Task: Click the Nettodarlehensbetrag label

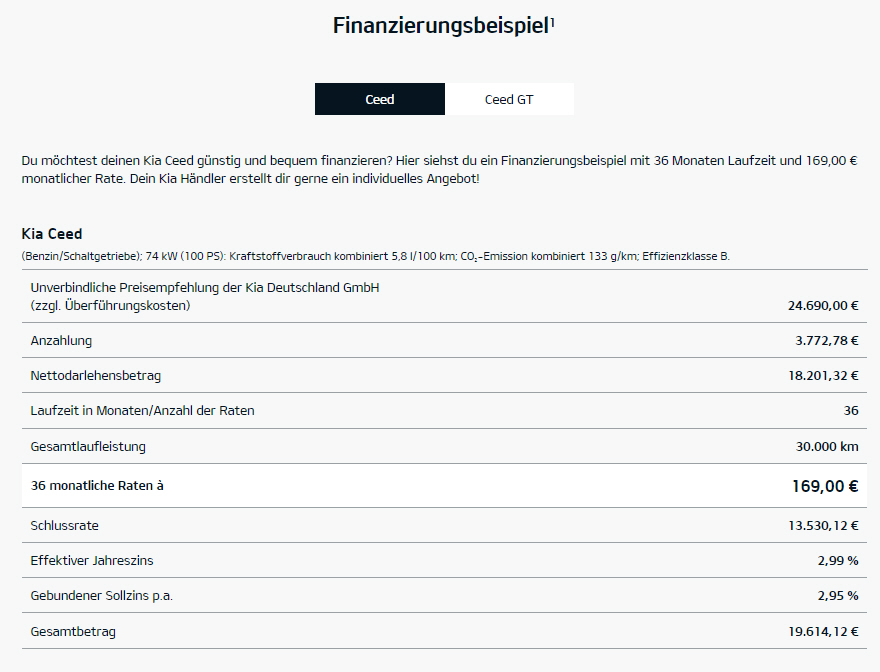Action: pyautogui.click(x=95, y=376)
